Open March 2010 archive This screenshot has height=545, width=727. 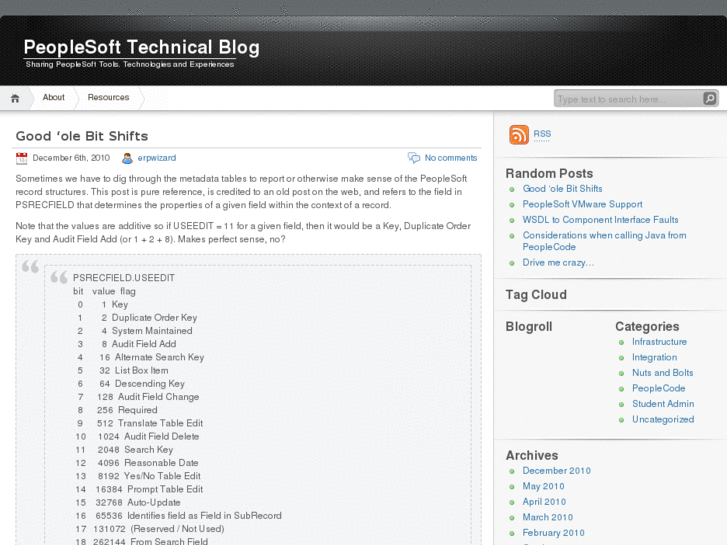pyautogui.click(x=548, y=517)
